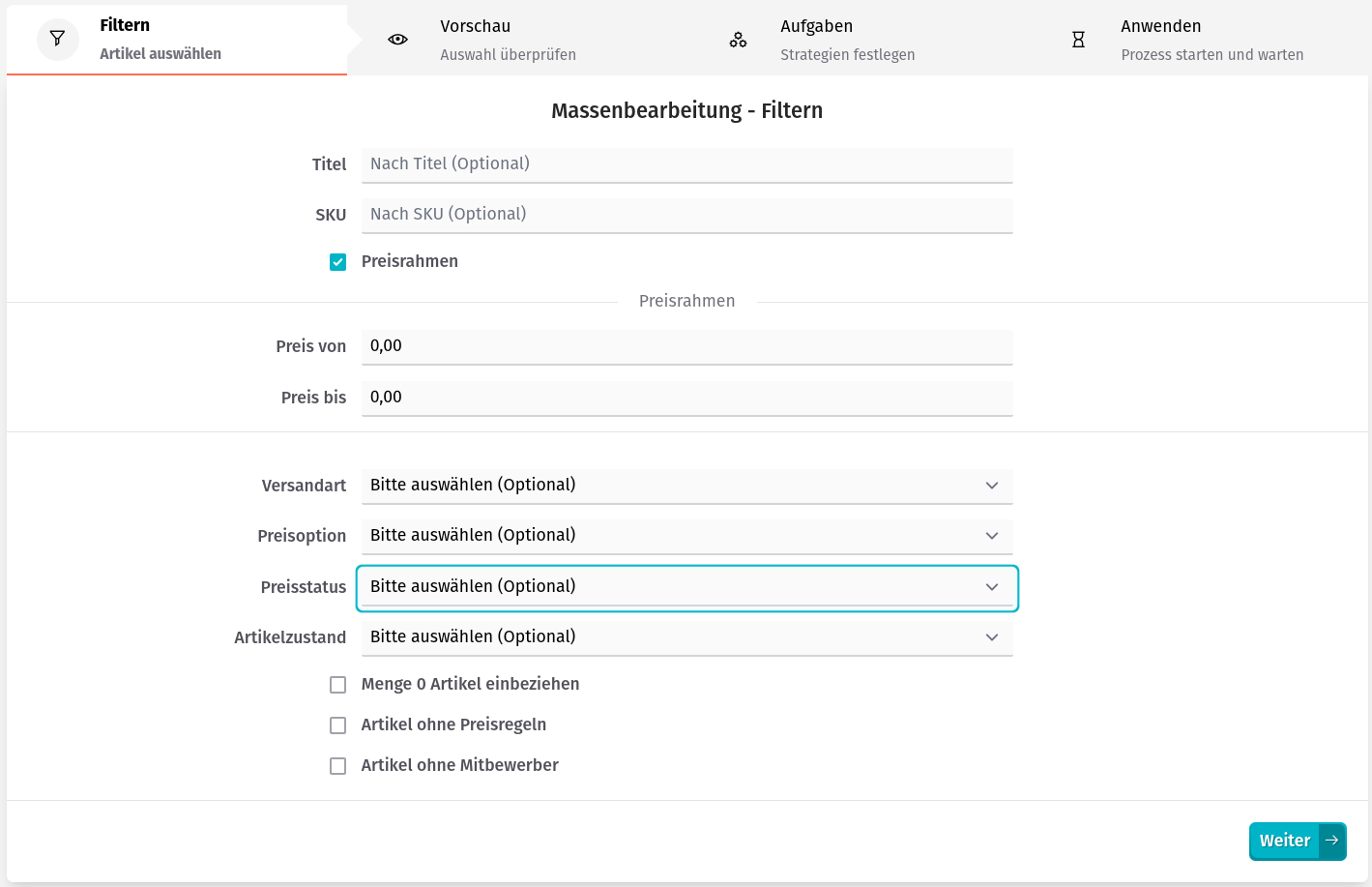The width and height of the screenshot is (1372, 887).
Task: Click 'Auswahl überprüfen' subtitle text
Action: pos(508,55)
